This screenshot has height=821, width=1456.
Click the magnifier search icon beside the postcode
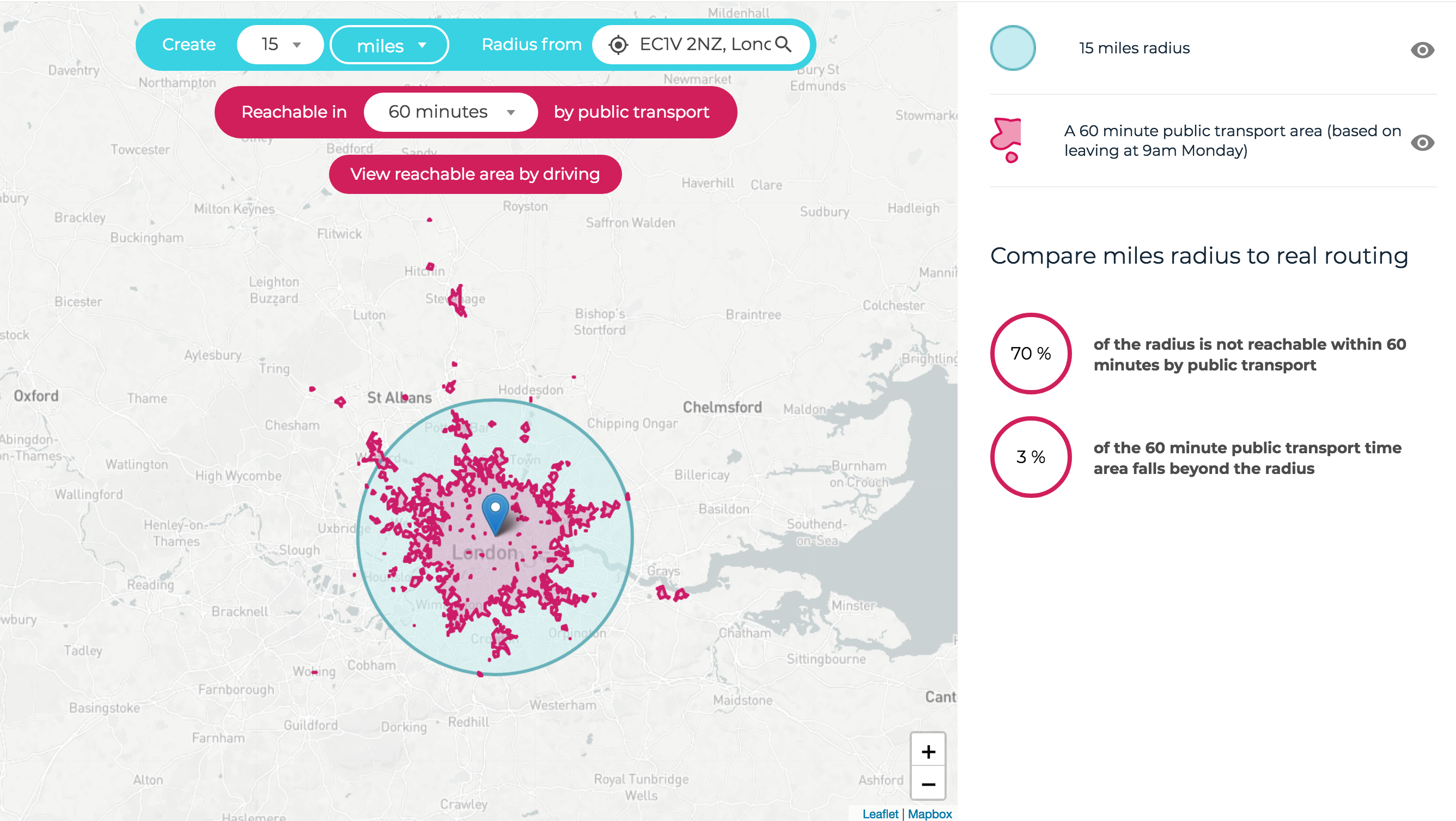[x=784, y=45]
